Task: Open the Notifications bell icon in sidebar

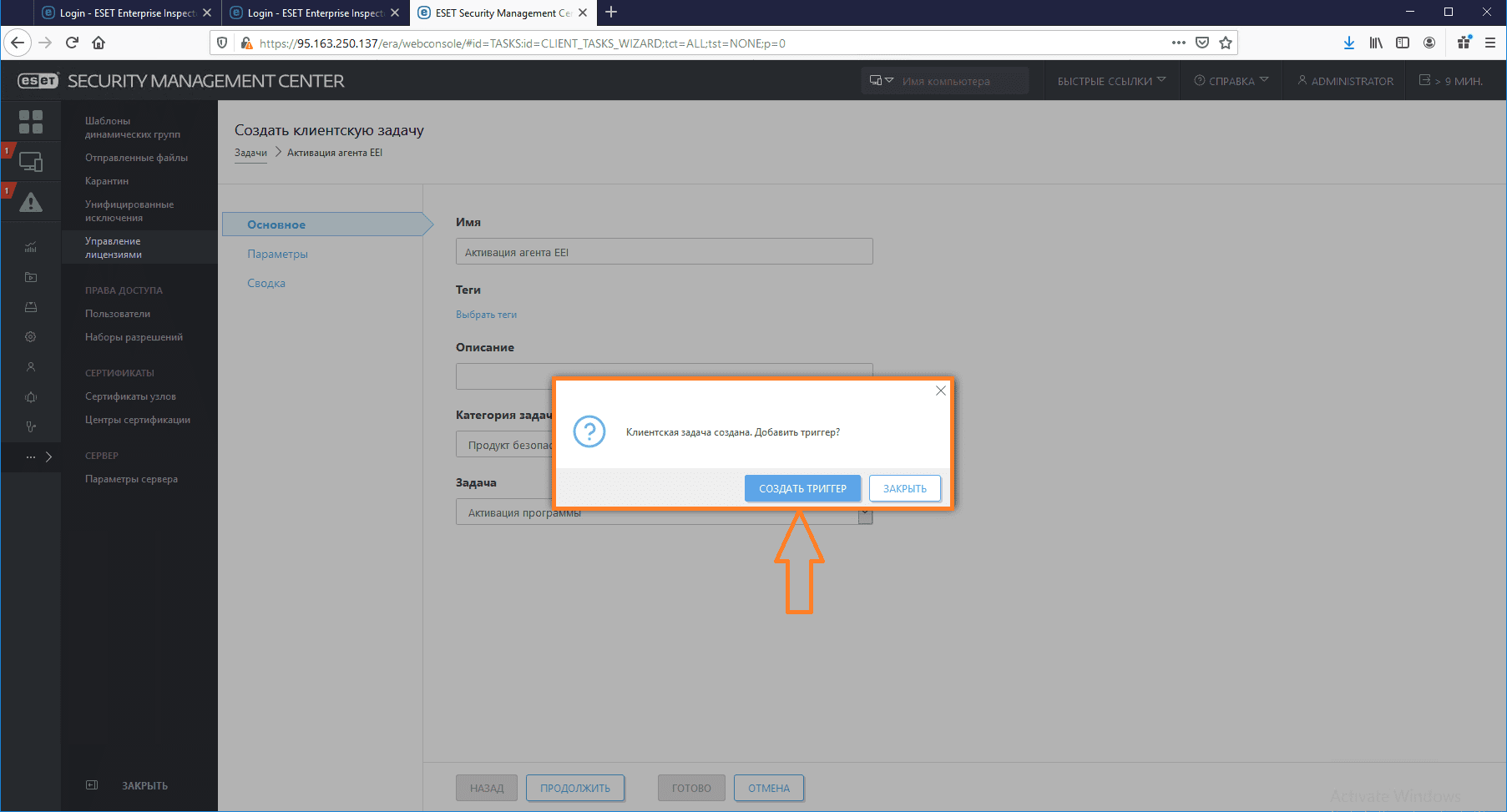Action: [31, 397]
